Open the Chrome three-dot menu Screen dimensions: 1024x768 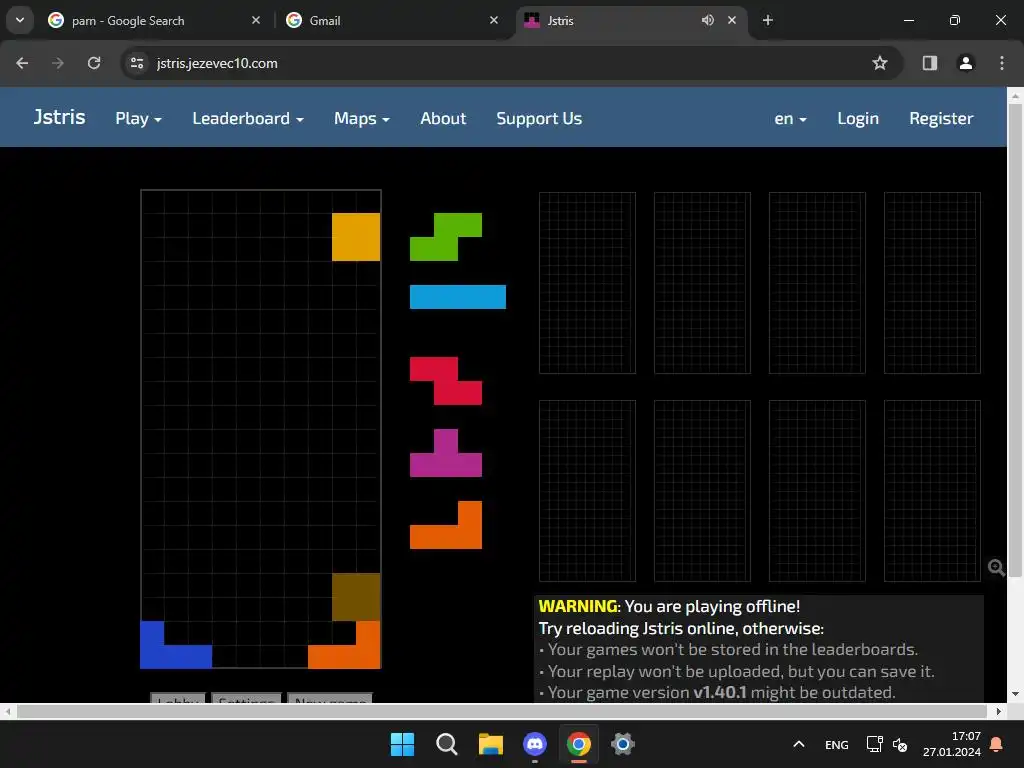pos(1002,63)
